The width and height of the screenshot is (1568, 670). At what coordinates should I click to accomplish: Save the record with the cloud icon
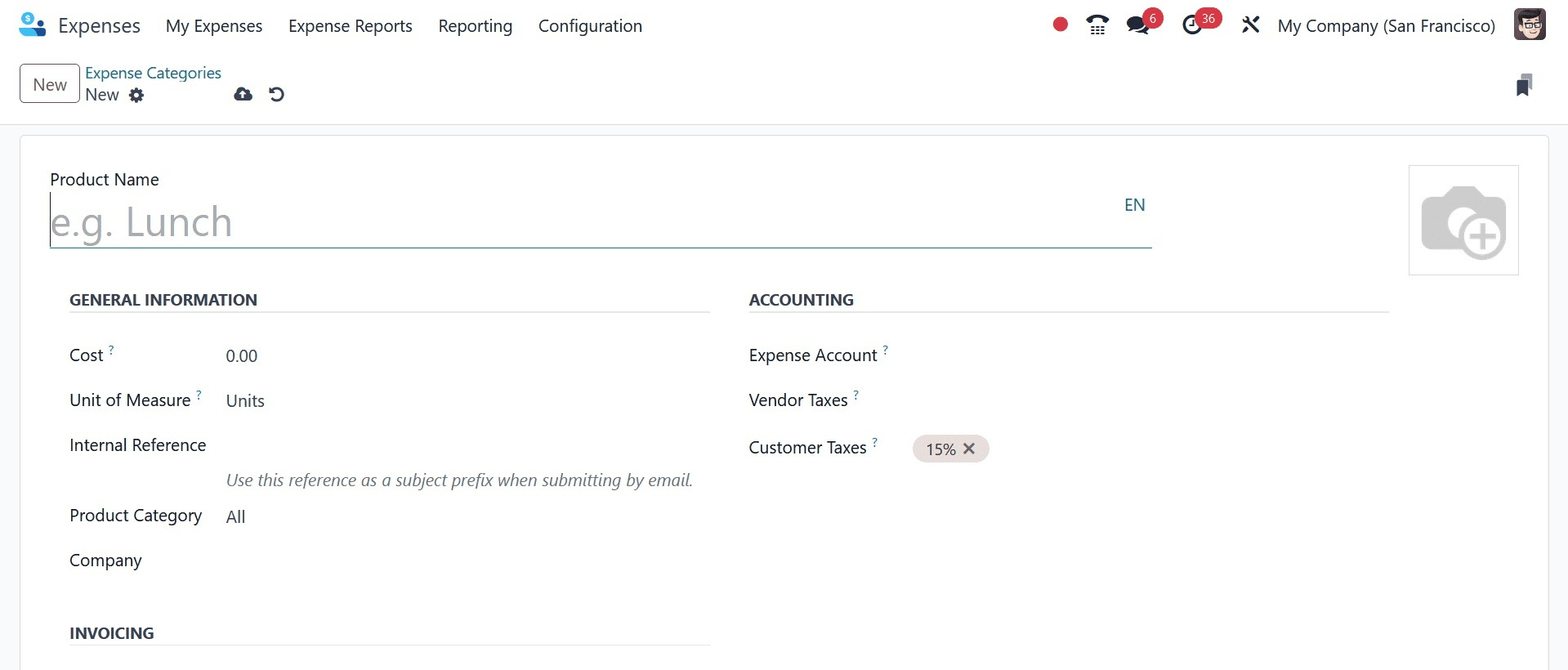coord(243,95)
